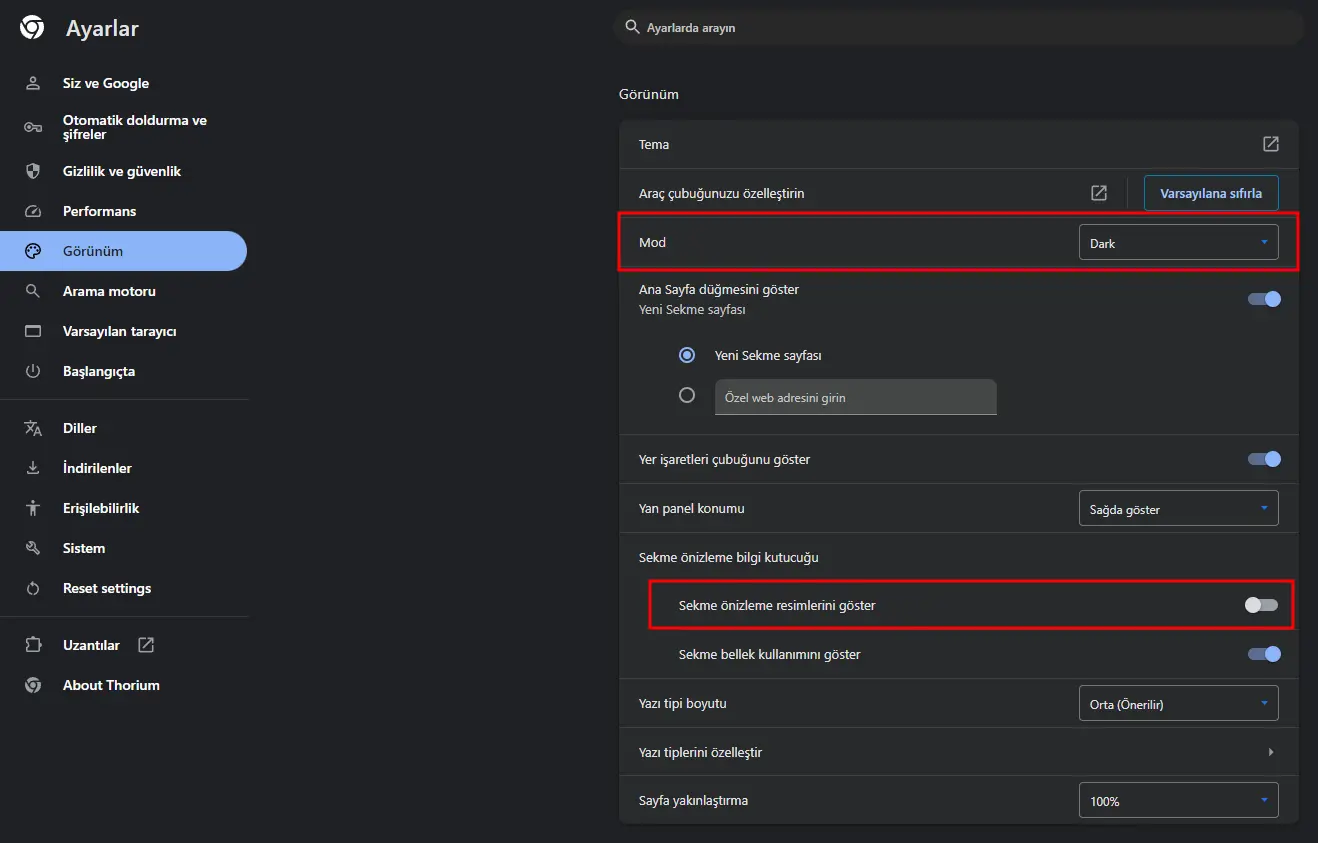Click the Görünüm section heading
Screen dimensions: 1318x843
[x=649, y=94]
